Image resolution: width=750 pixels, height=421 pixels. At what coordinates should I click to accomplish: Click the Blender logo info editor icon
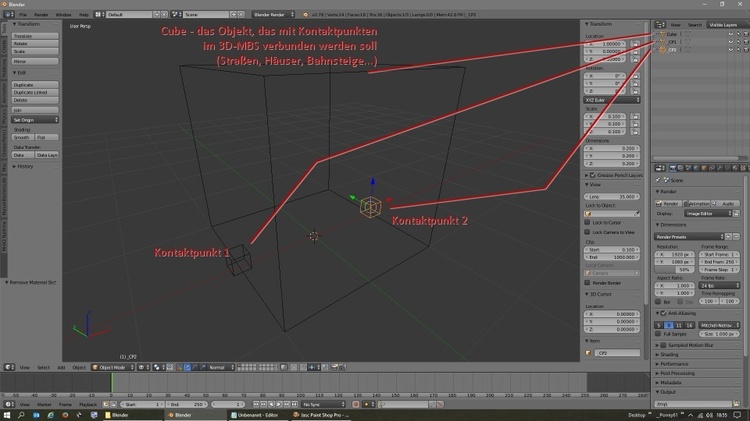(x=9, y=14)
